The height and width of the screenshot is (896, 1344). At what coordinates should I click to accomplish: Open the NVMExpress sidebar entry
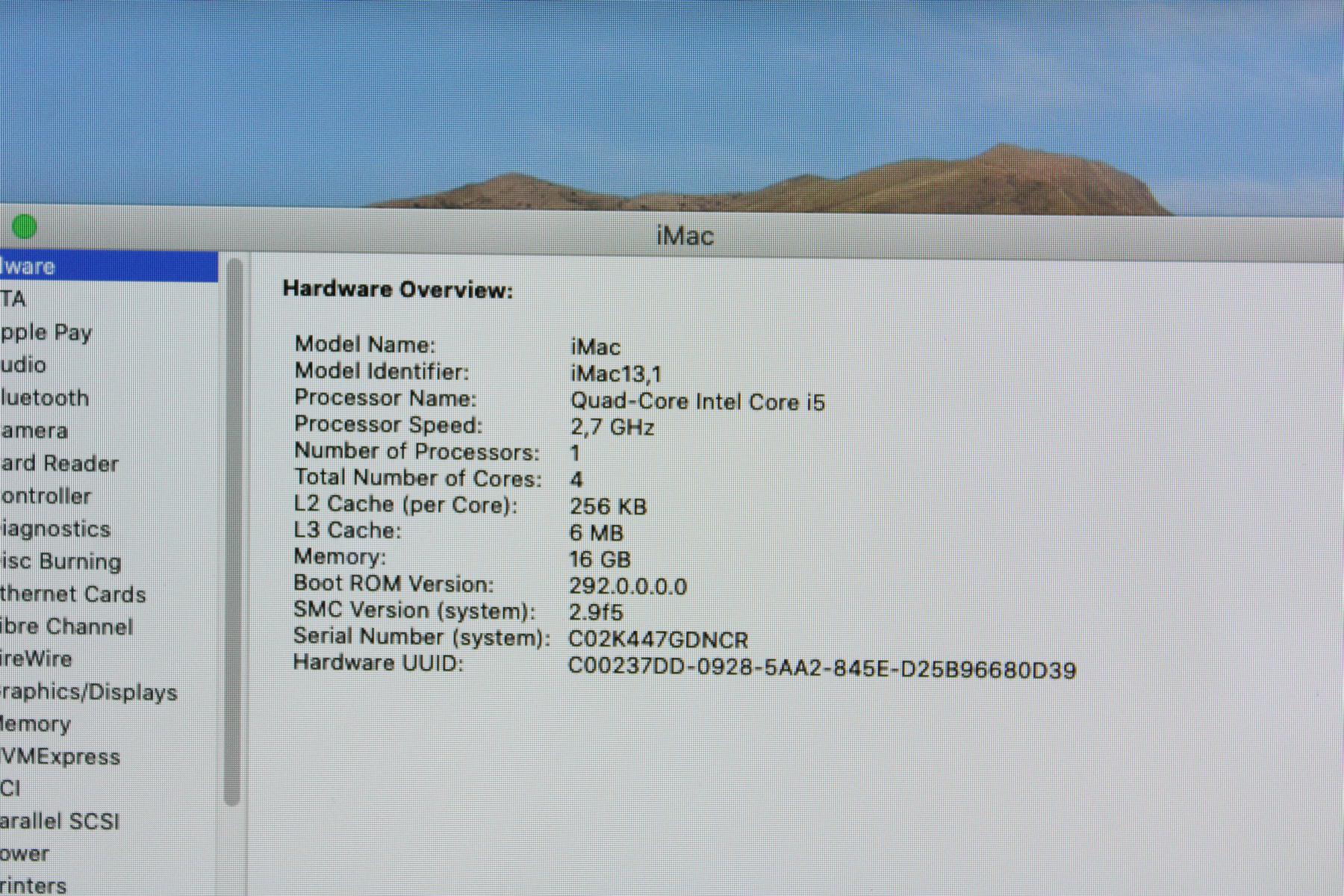point(60,757)
